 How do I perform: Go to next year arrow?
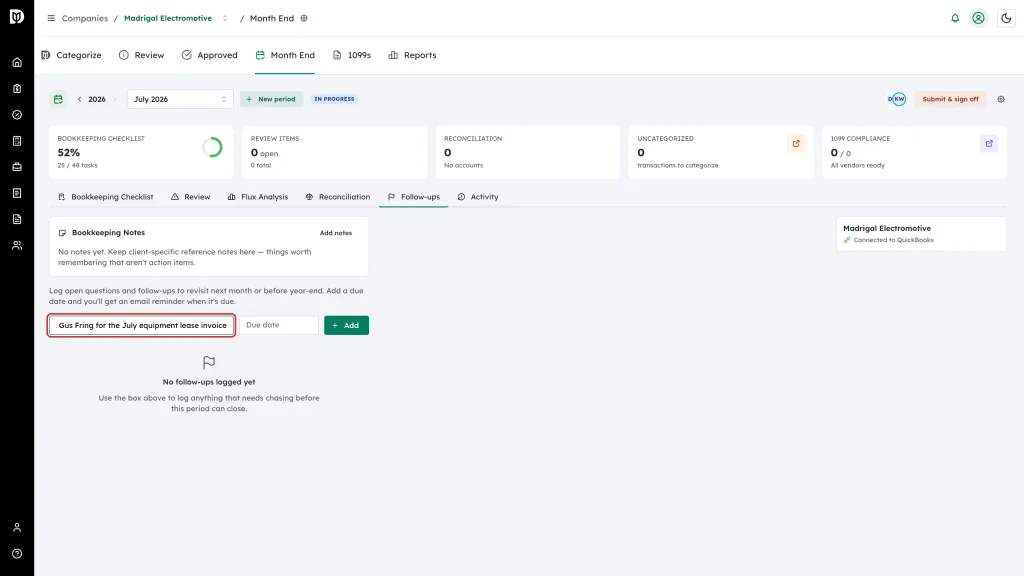click(115, 99)
